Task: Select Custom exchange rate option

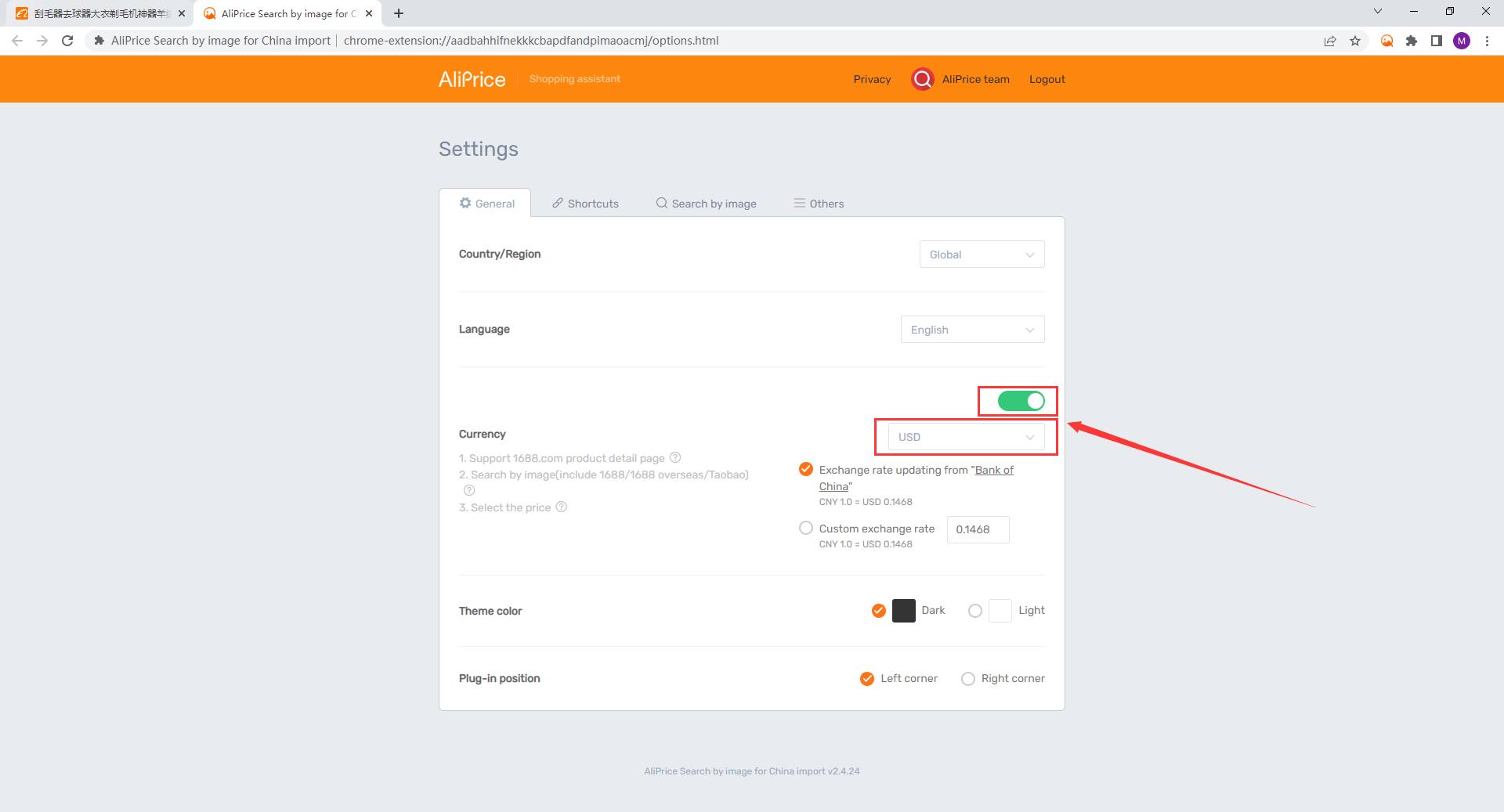Action: coord(805,528)
